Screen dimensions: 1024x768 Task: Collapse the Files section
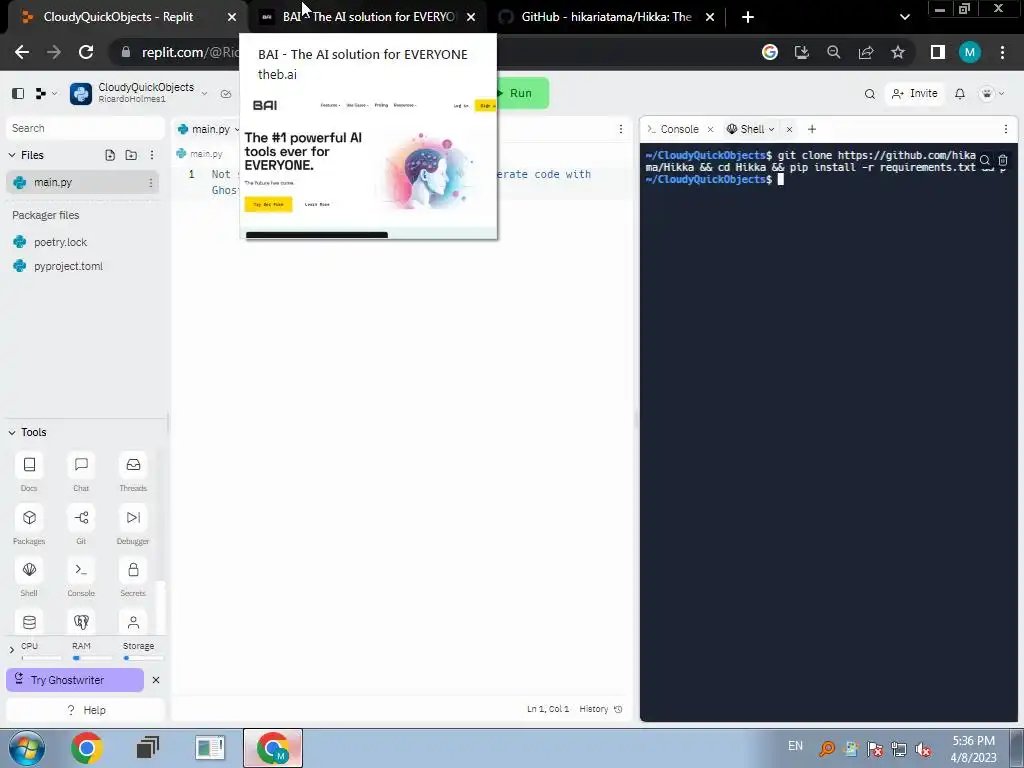pyautogui.click(x=12, y=155)
